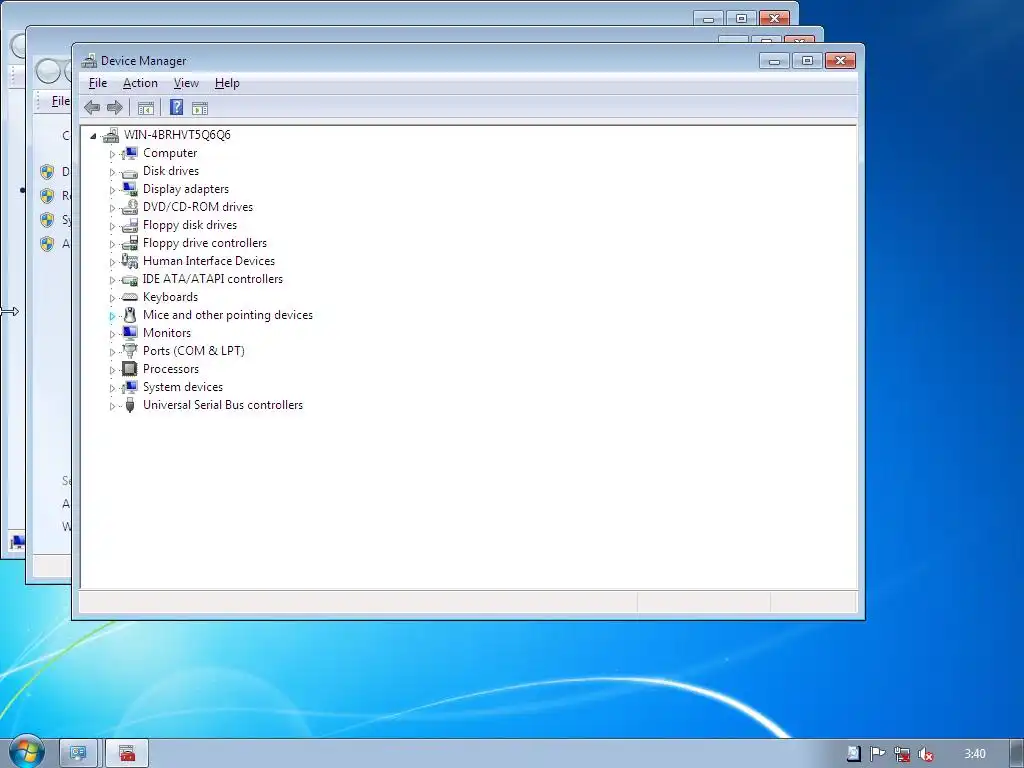
Task: Expand Mice and other pointing devices
Action: click(112, 316)
